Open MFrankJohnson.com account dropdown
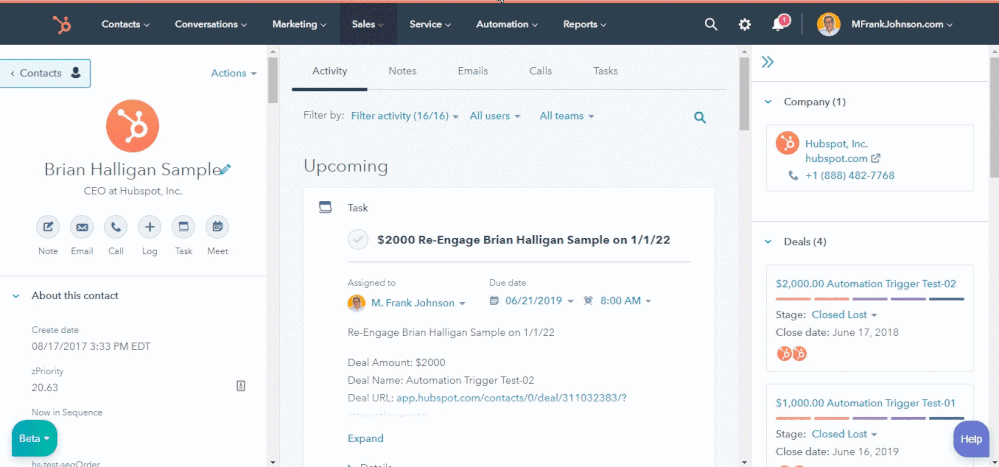This screenshot has width=999, height=467. click(x=902, y=24)
